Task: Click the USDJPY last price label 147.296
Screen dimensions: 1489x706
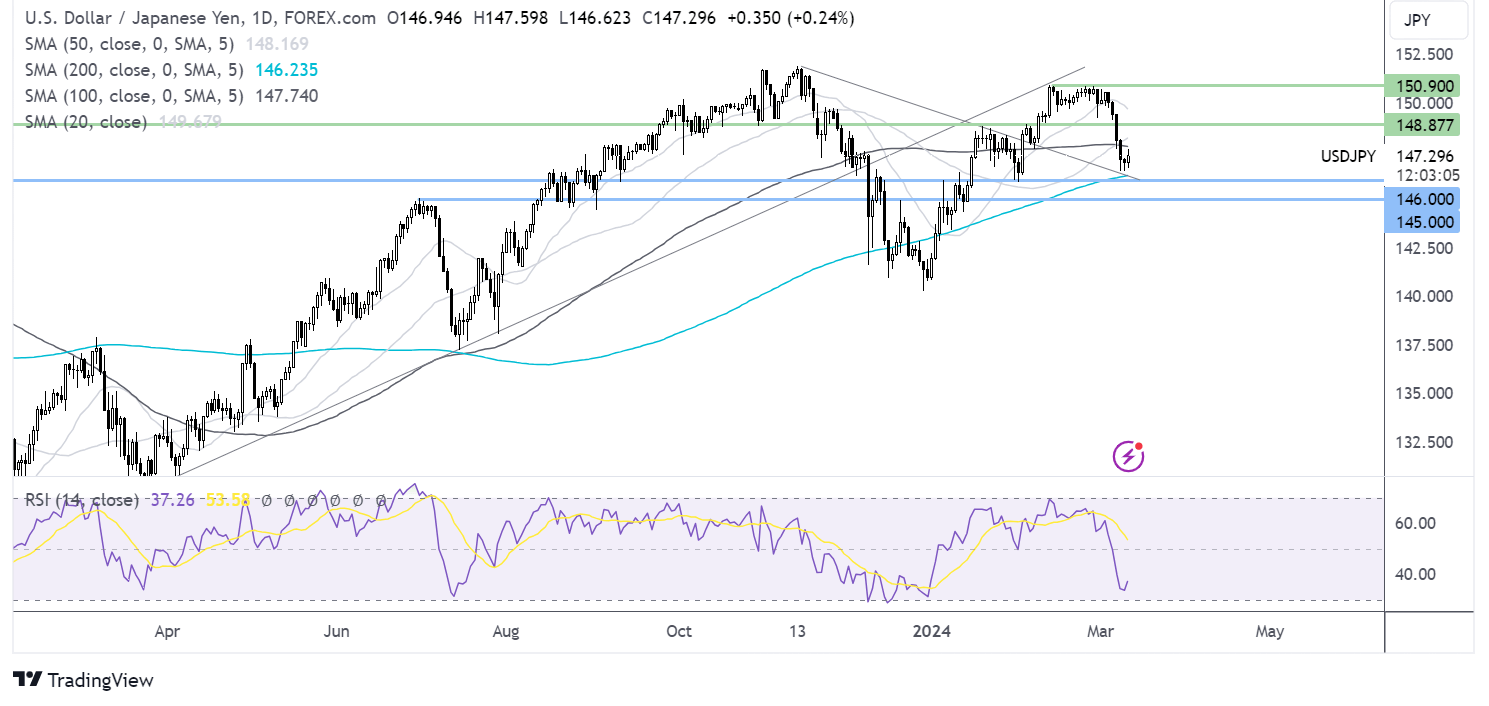Action: (x=1425, y=156)
